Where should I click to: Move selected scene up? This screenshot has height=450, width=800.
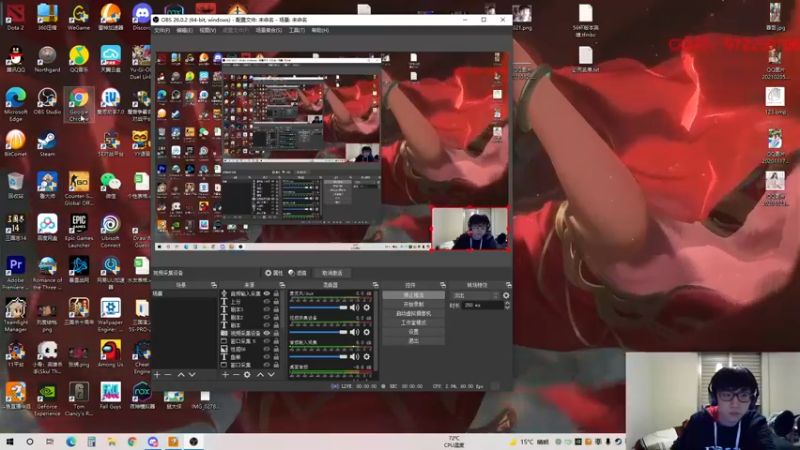[x=181, y=374]
